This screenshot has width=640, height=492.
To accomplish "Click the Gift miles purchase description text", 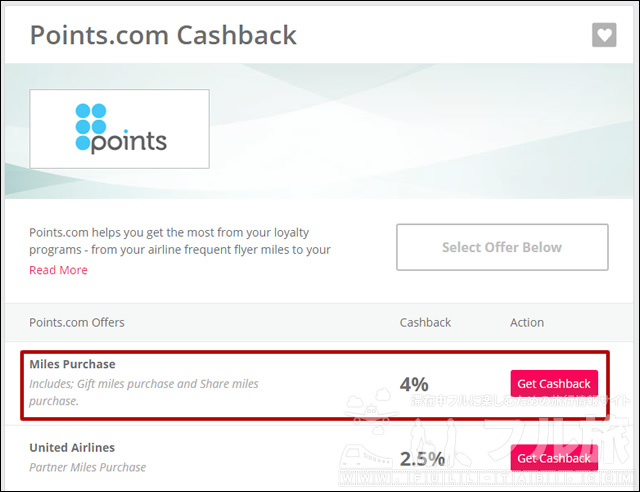I will (x=144, y=392).
